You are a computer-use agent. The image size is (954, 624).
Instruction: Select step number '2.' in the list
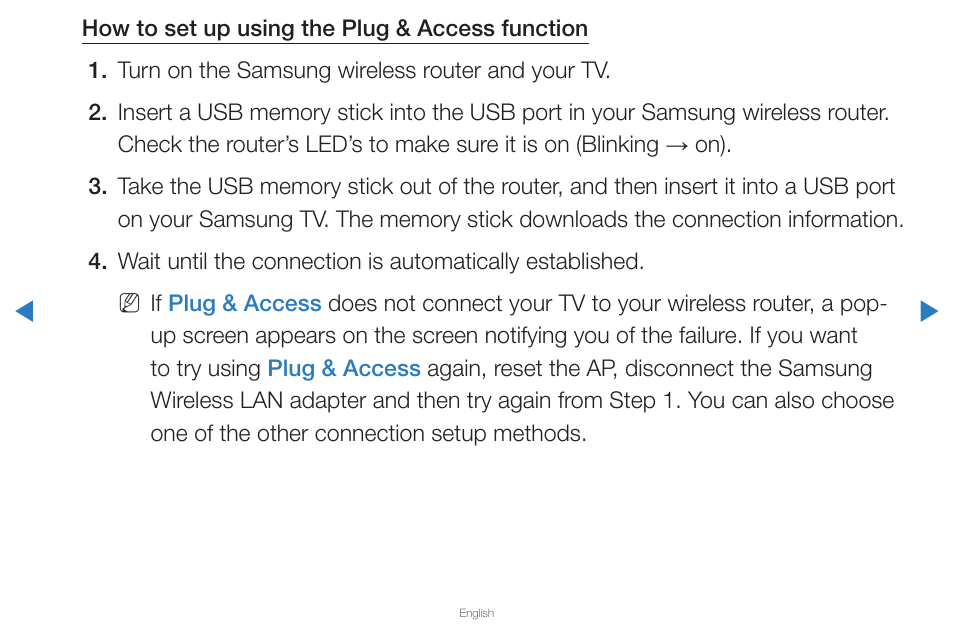(x=97, y=113)
